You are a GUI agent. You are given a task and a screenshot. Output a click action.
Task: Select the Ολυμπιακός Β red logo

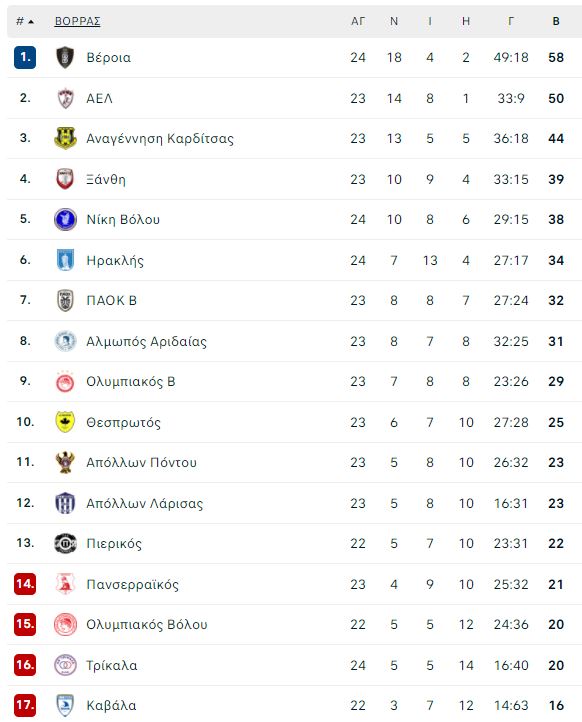click(x=65, y=381)
